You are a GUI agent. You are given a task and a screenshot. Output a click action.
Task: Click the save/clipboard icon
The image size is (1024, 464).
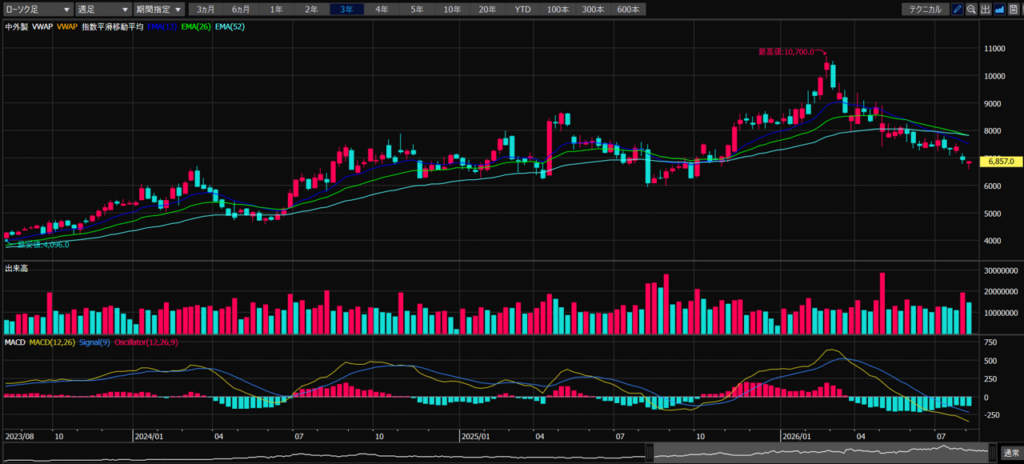tap(1013, 9)
